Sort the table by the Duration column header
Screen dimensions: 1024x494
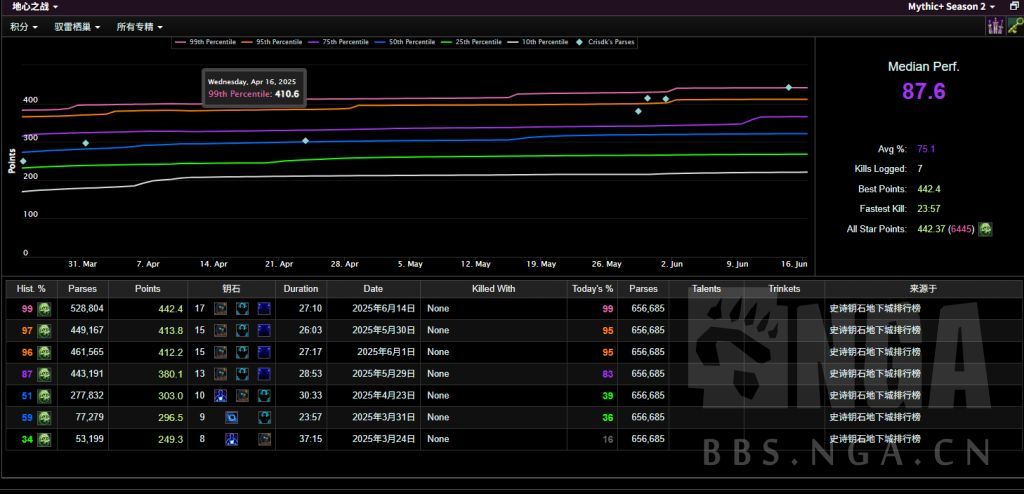tap(300, 288)
